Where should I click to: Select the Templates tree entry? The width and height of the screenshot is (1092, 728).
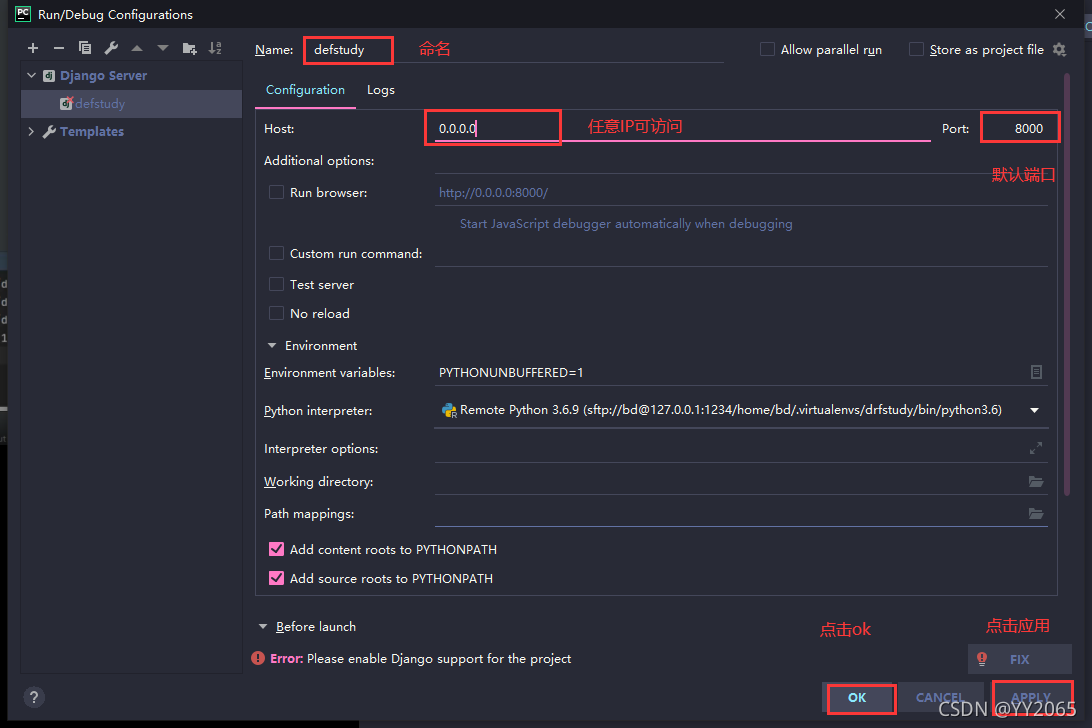click(92, 131)
